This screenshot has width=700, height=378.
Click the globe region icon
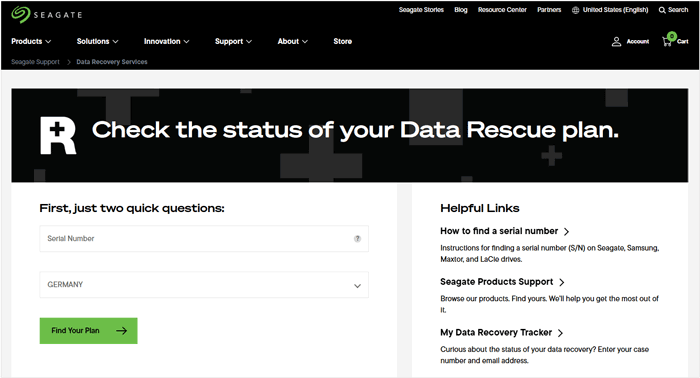pyautogui.click(x=575, y=10)
